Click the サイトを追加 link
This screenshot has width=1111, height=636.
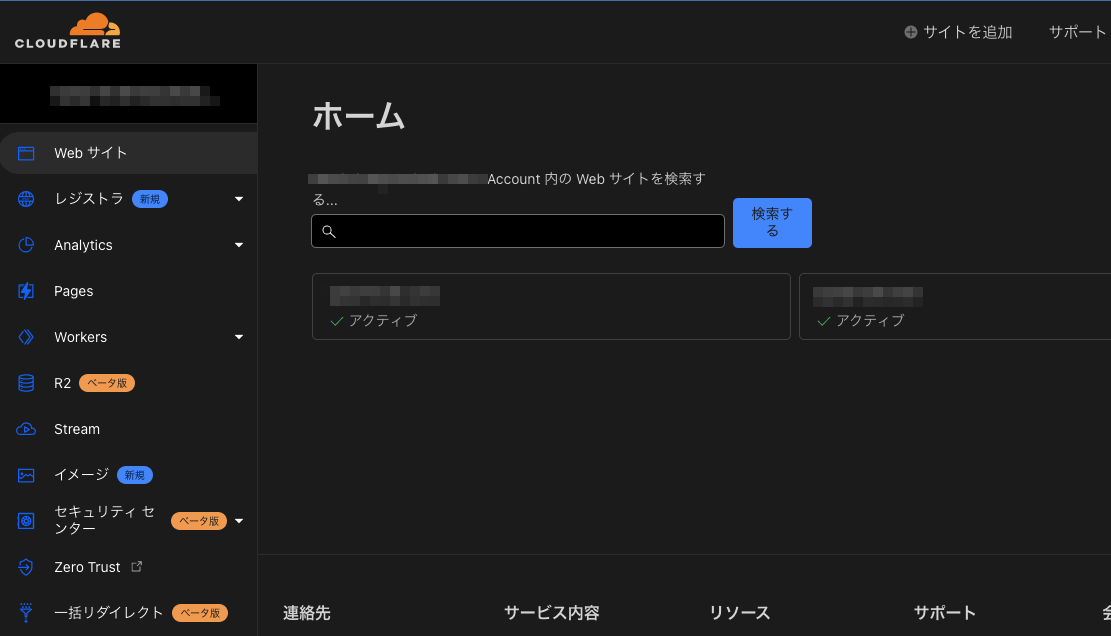[x=959, y=32]
